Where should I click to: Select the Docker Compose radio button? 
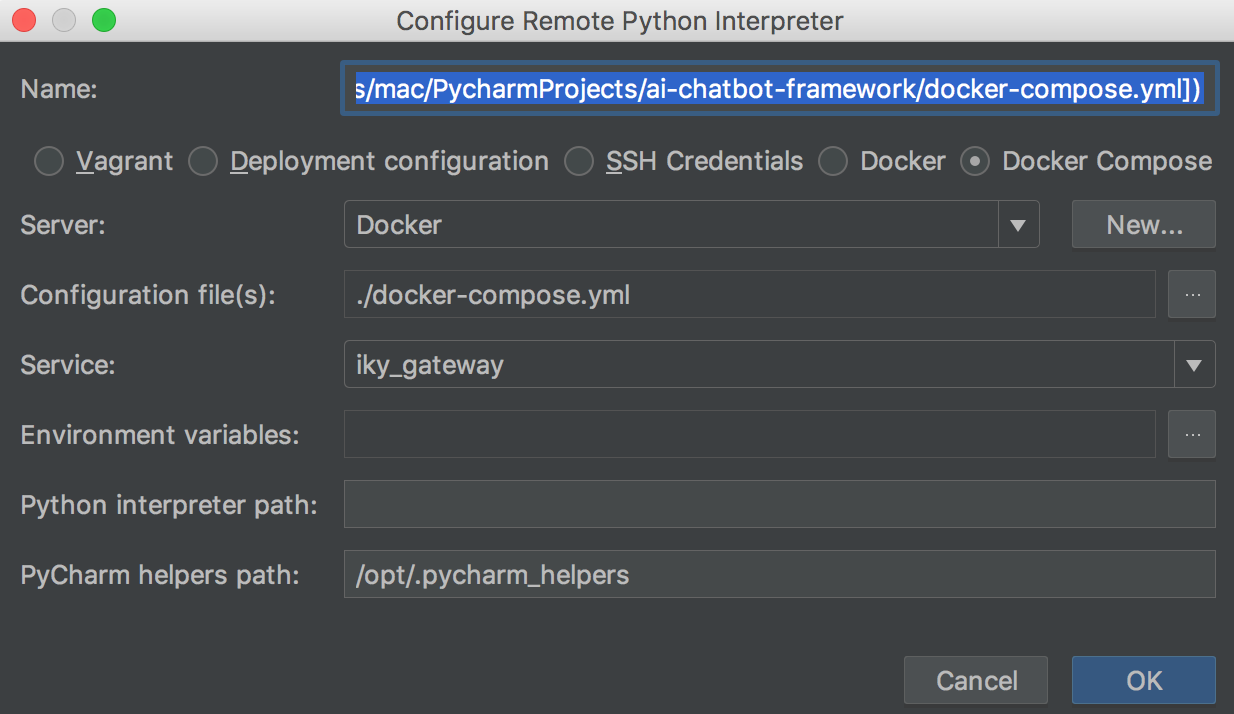pos(975,162)
